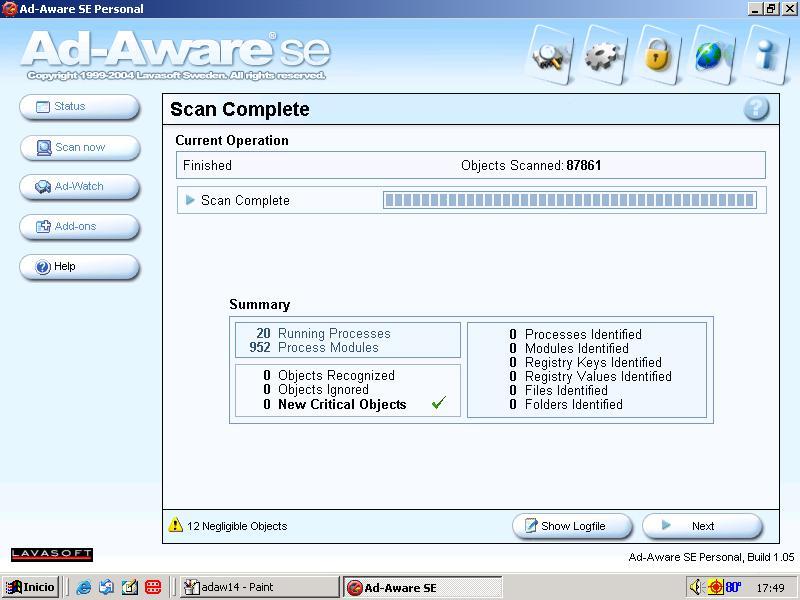Check for updates via the globe icon
Viewport: 800px width, 600px height.
(711, 55)
